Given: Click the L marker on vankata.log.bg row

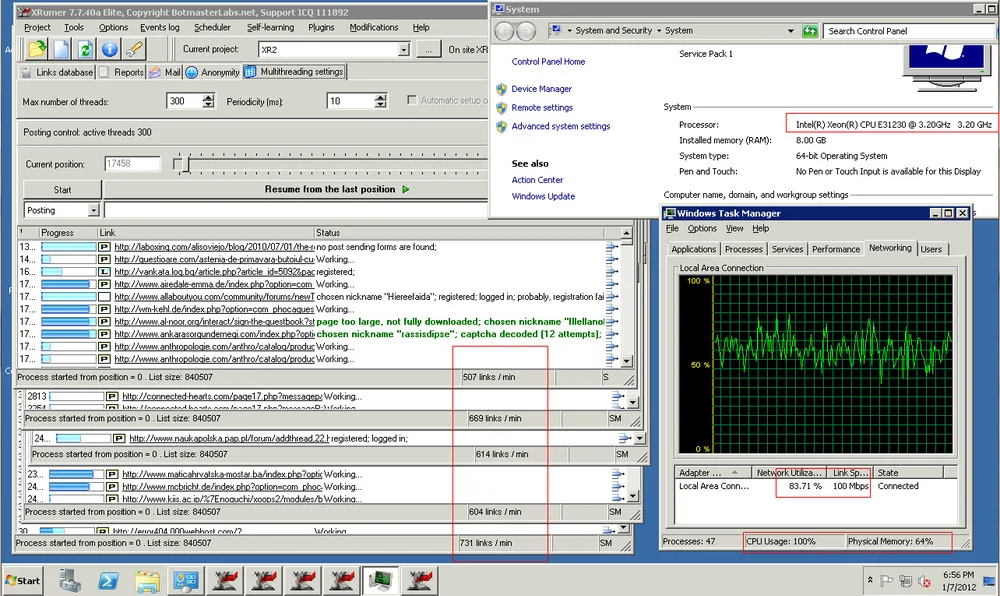Looking at the screenshot, I should coord(105,272).
